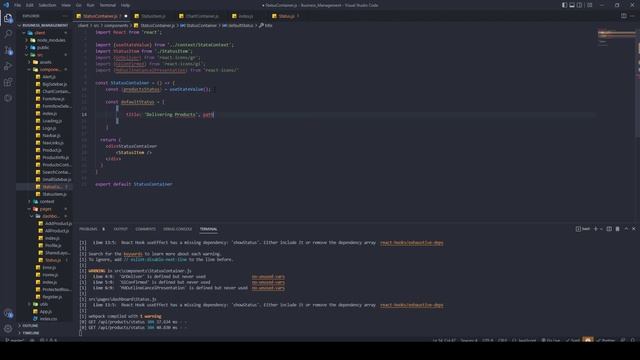
Task: Open the Terminal menu
Action: [108, 5]
